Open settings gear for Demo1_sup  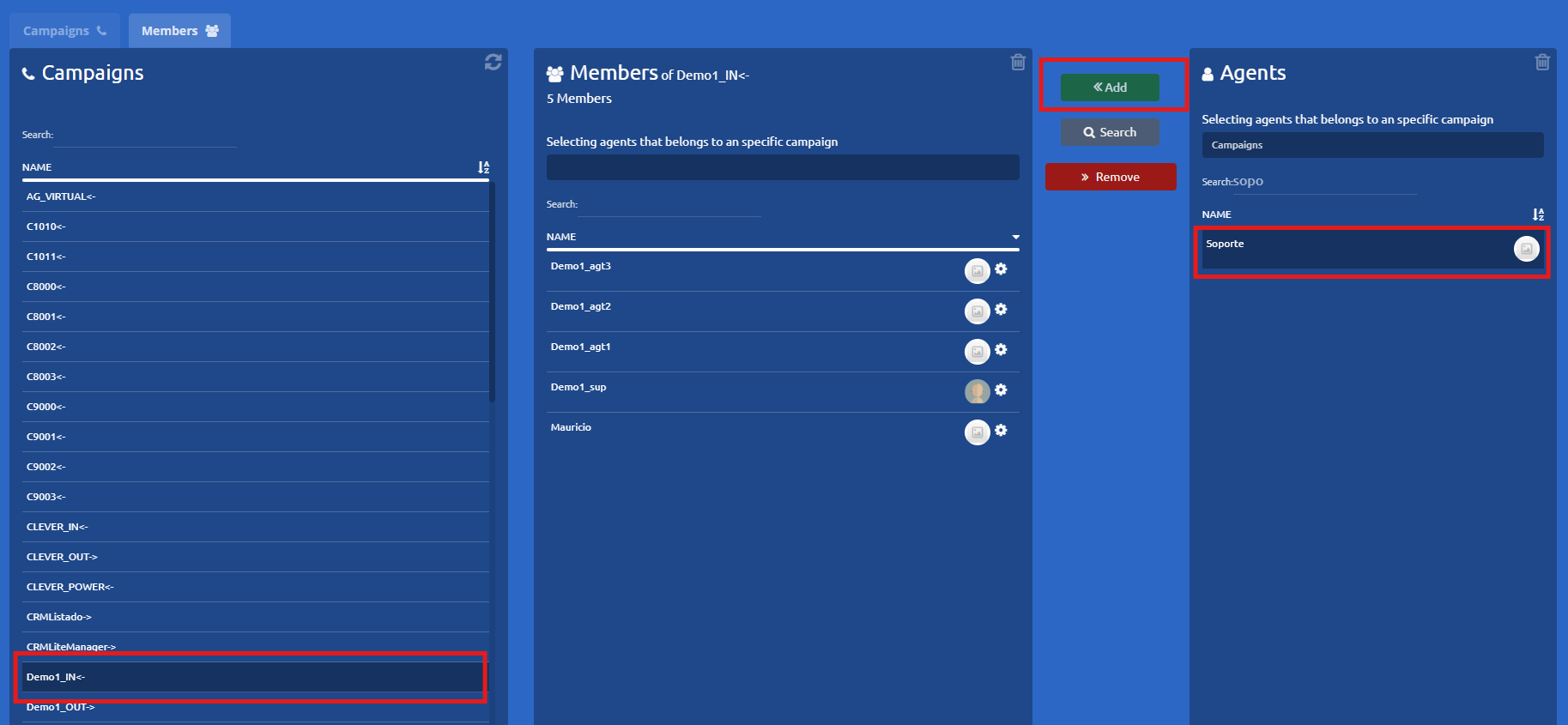point(1001,390)
